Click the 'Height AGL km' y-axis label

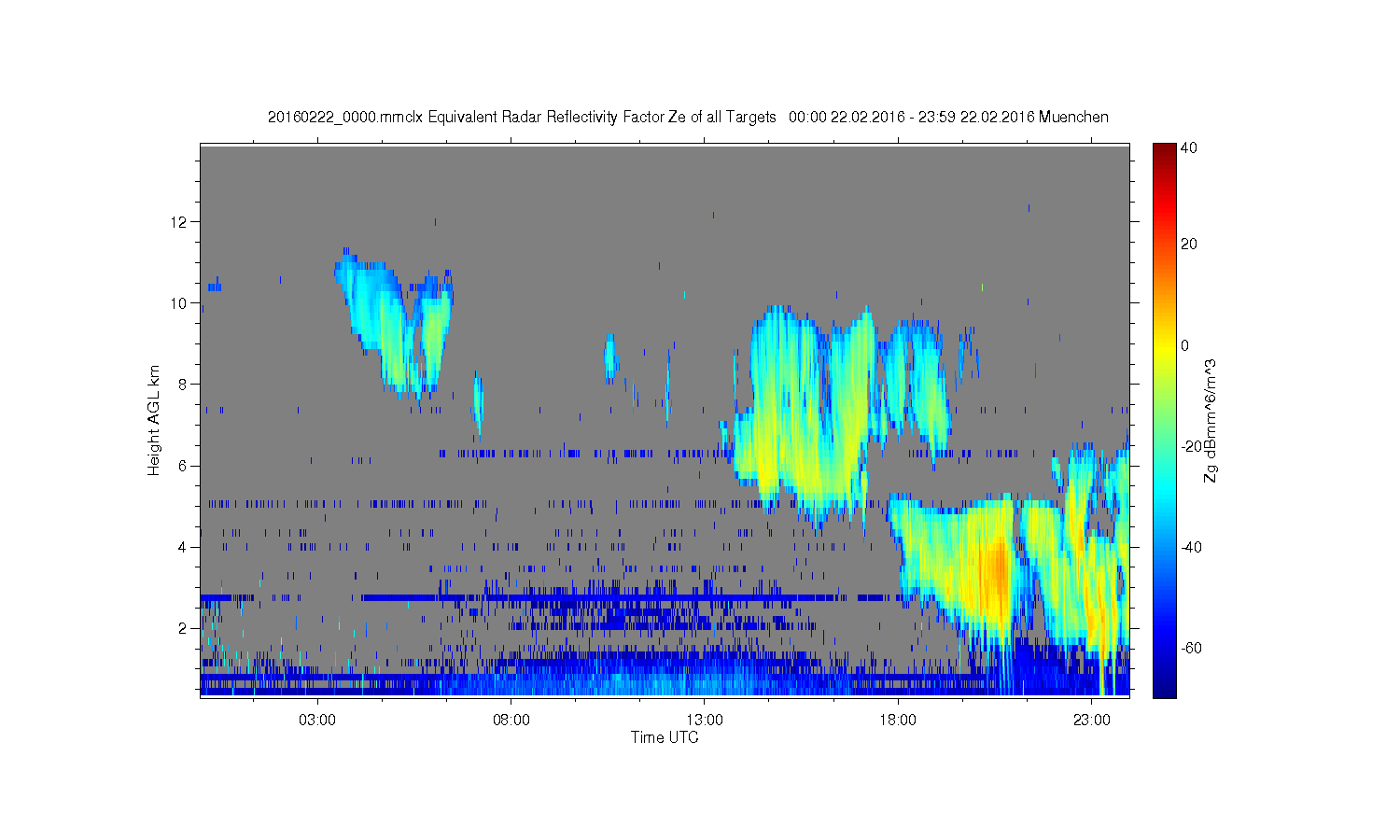click(154, 420)
